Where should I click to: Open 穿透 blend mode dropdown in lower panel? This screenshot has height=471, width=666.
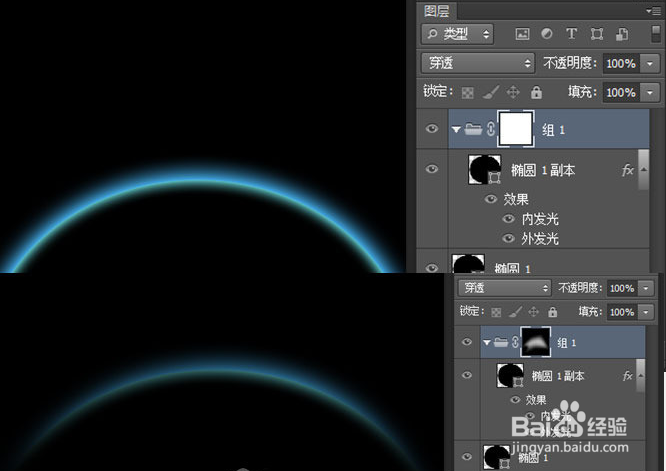(504, 288)
